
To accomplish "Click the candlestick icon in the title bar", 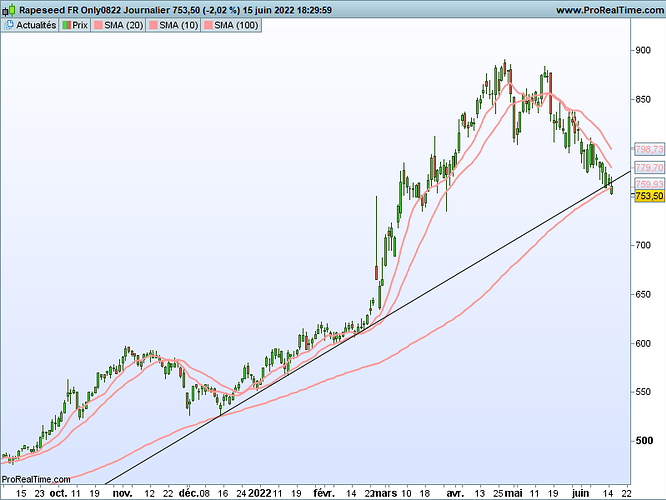I will click(x=8, y=9).
